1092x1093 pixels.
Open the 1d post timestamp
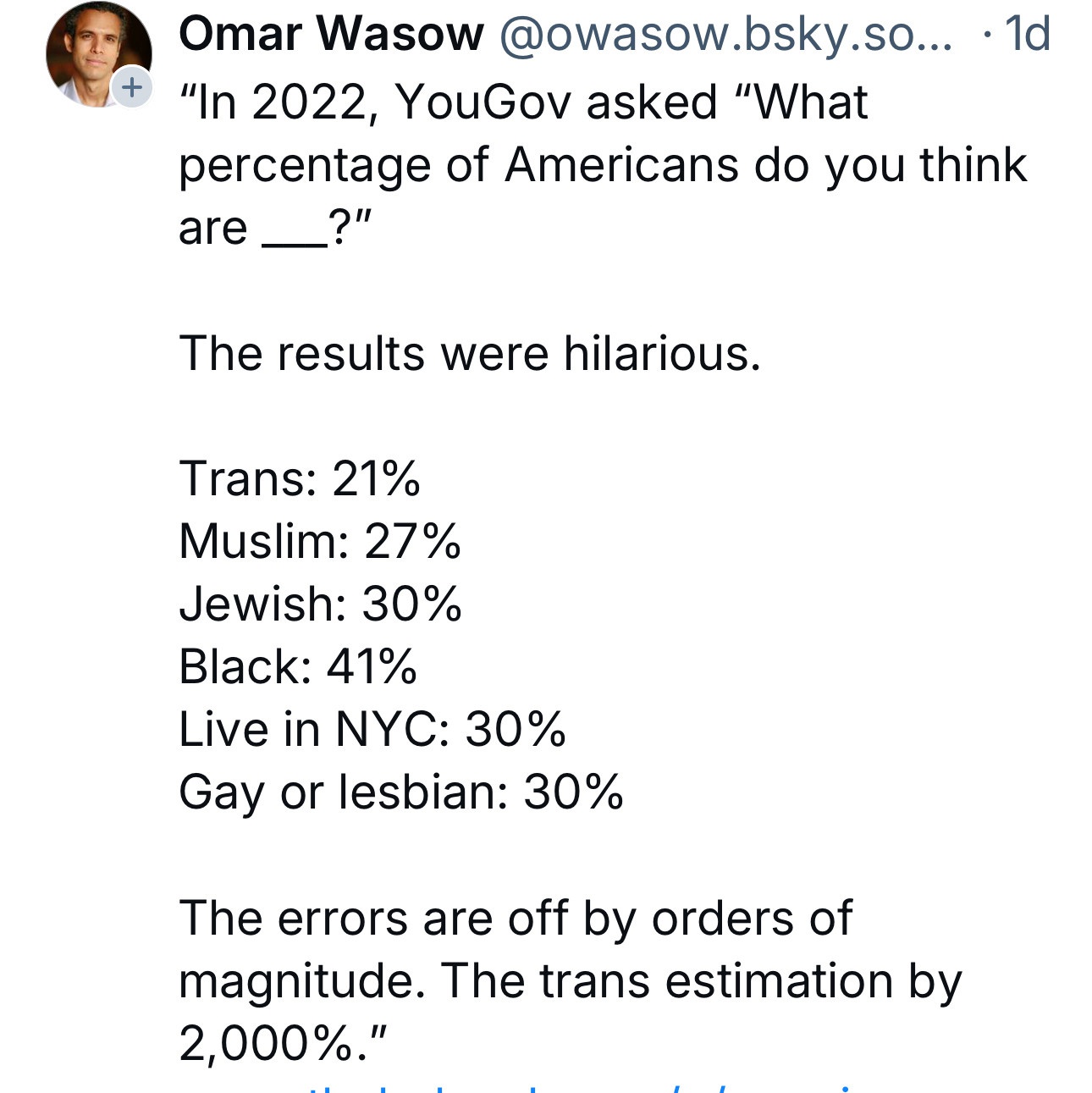point(1028,35)
